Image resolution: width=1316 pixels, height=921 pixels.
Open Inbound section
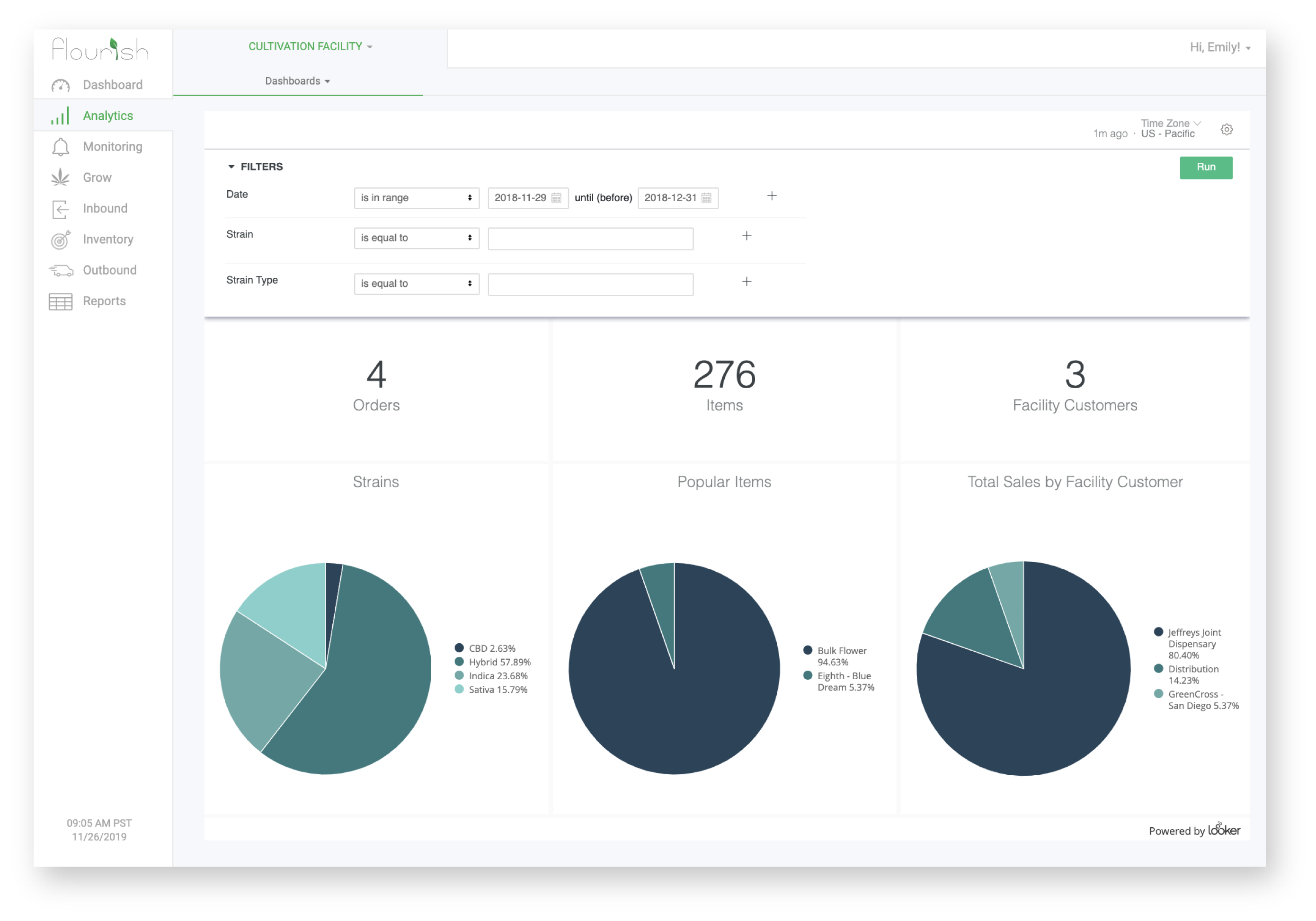[x=103, y=209]
